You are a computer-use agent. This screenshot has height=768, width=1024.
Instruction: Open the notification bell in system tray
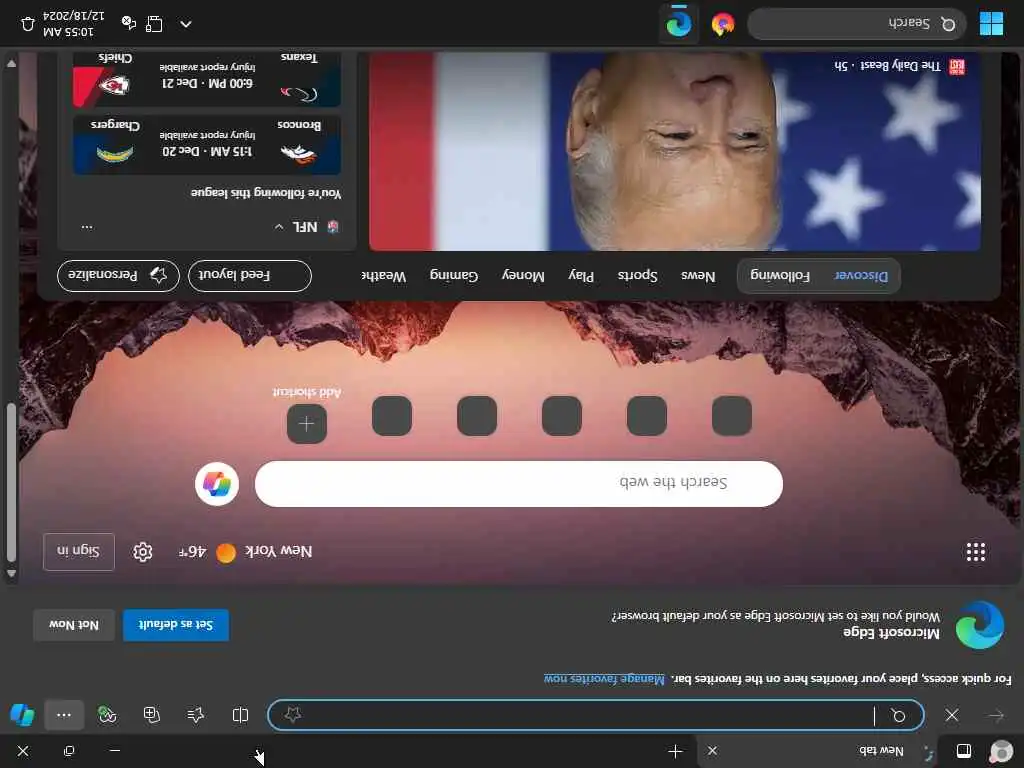pos(27,24)
